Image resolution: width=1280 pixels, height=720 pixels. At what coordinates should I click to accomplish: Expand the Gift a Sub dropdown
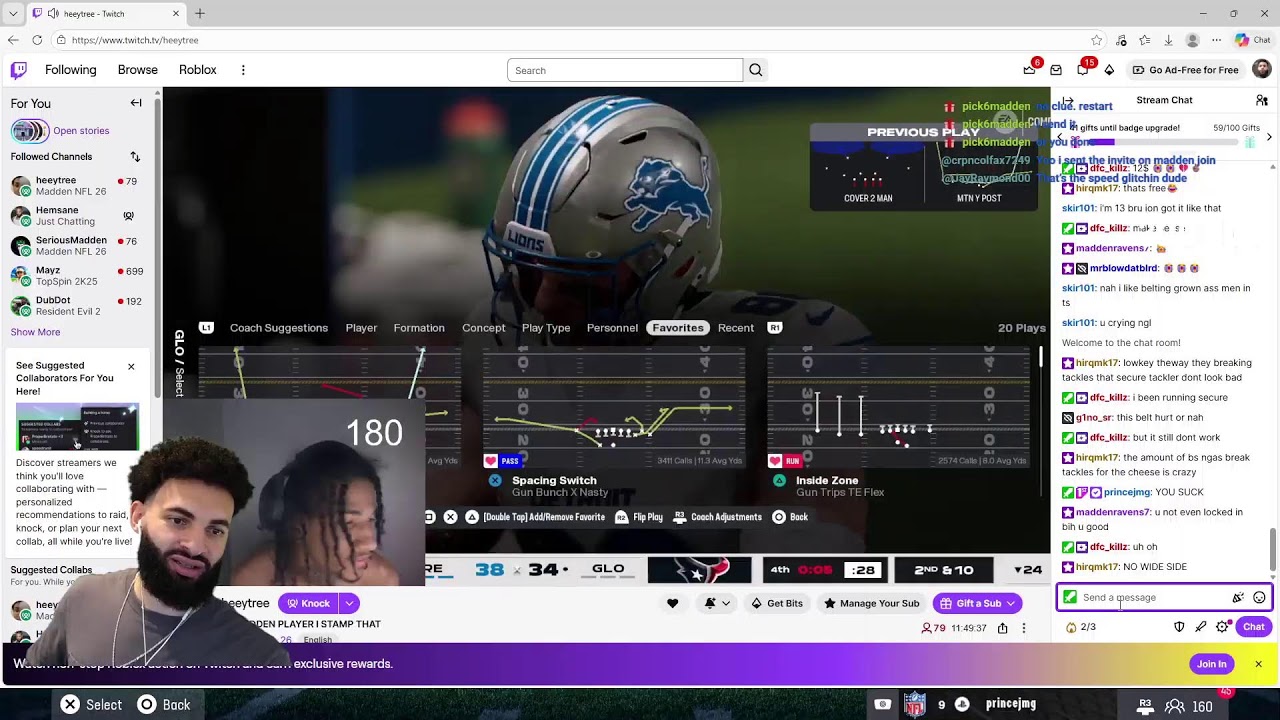coord(1011,603)
